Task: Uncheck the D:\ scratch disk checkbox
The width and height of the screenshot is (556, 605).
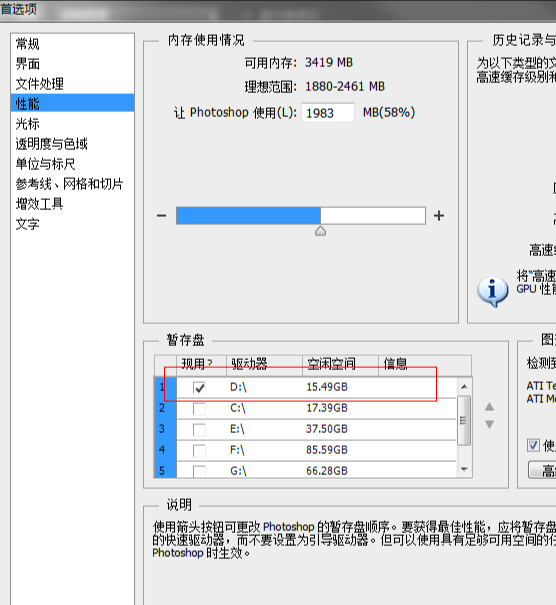Action: coord(199,387)
